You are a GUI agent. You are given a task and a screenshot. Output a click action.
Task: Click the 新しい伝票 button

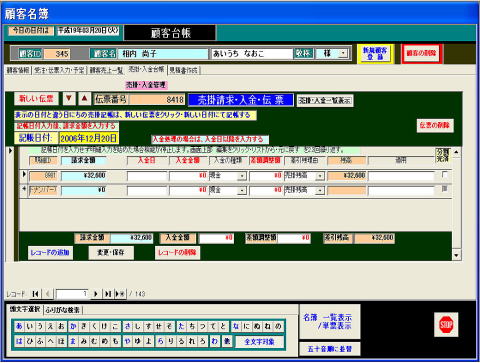click(36, 99)
